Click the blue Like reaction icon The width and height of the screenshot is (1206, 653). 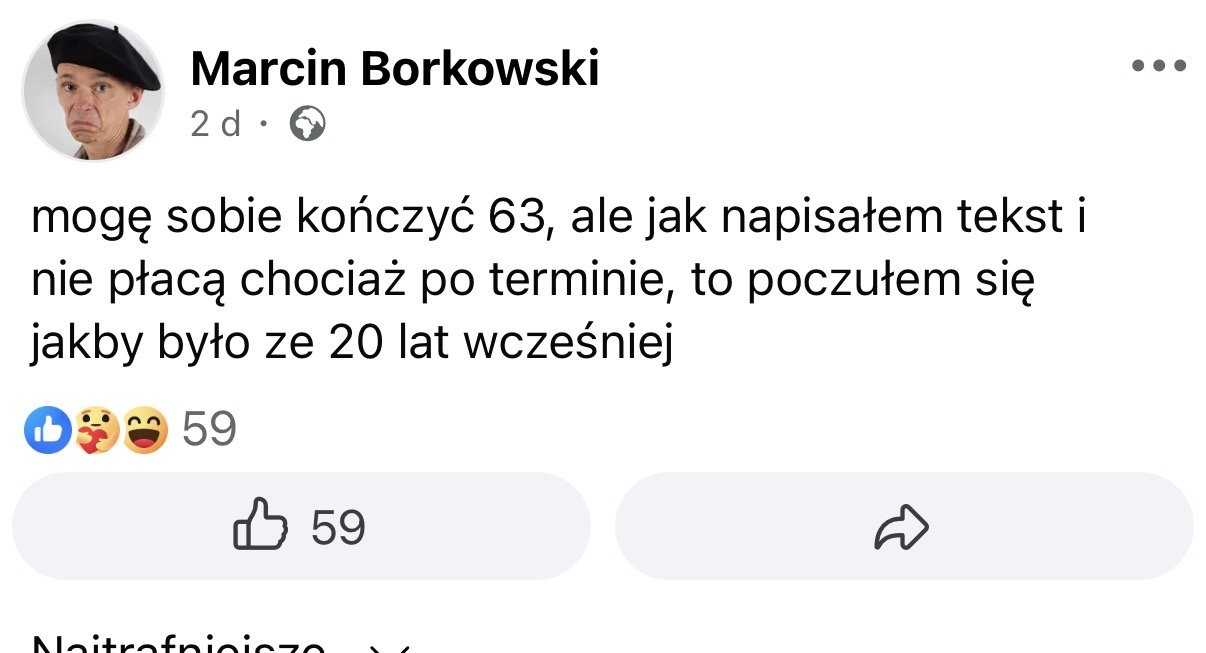(x=48, y=430)
